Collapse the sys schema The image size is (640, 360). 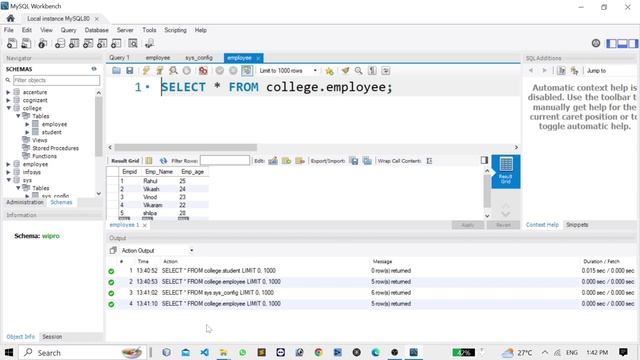[x=8, y=180]
